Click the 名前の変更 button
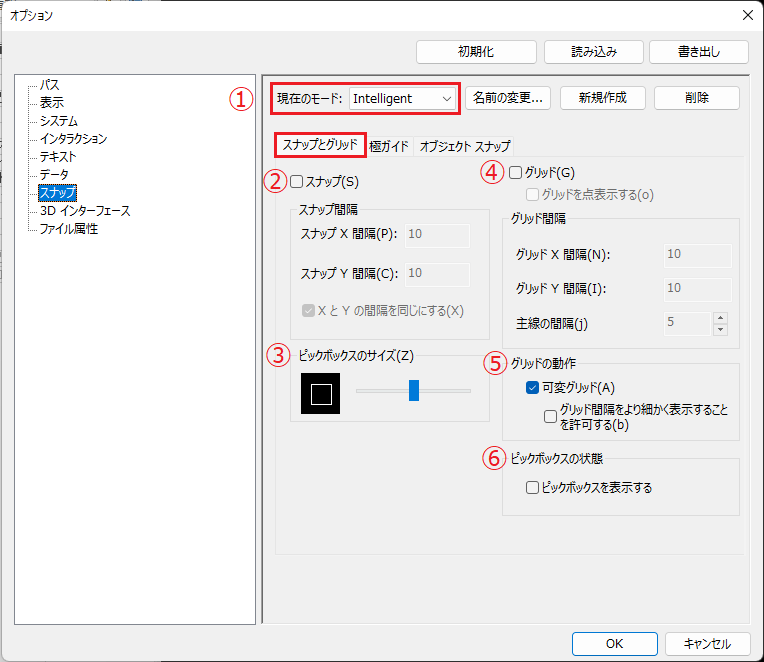 (508, 98)
